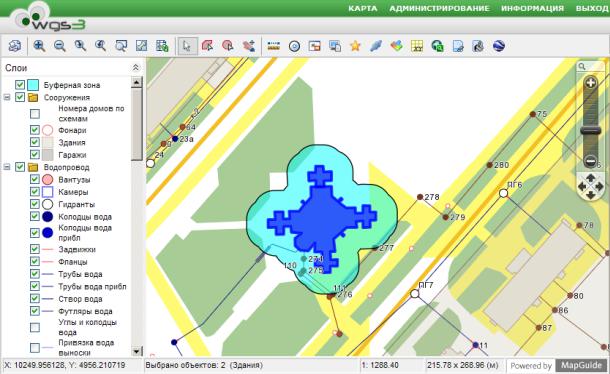610x374 pixels.
Task: Click the 215.78 x 268.96 (м) extent readout
Action: point(463,365)
